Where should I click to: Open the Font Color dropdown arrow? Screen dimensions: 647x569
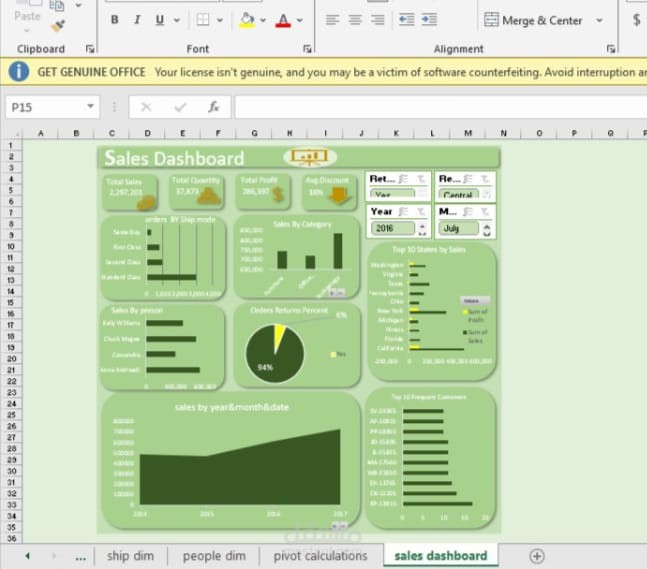click(300, 20)
